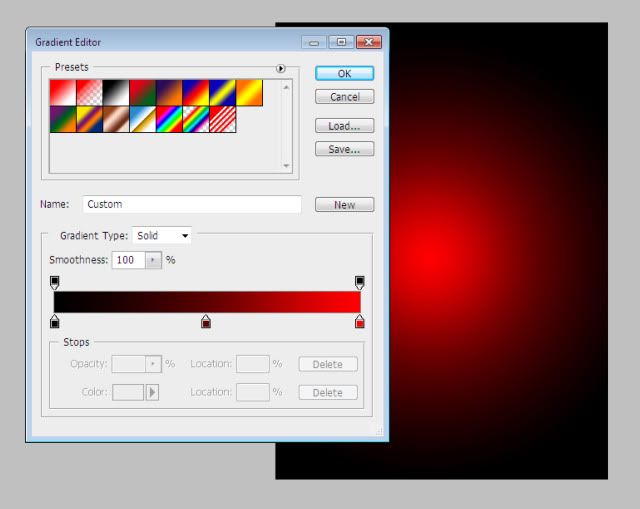Image resolution: width=640 pixels, height=509 pixels.
Task: Open the Opacity popup arrow in Stops
Action: [153, 364]
